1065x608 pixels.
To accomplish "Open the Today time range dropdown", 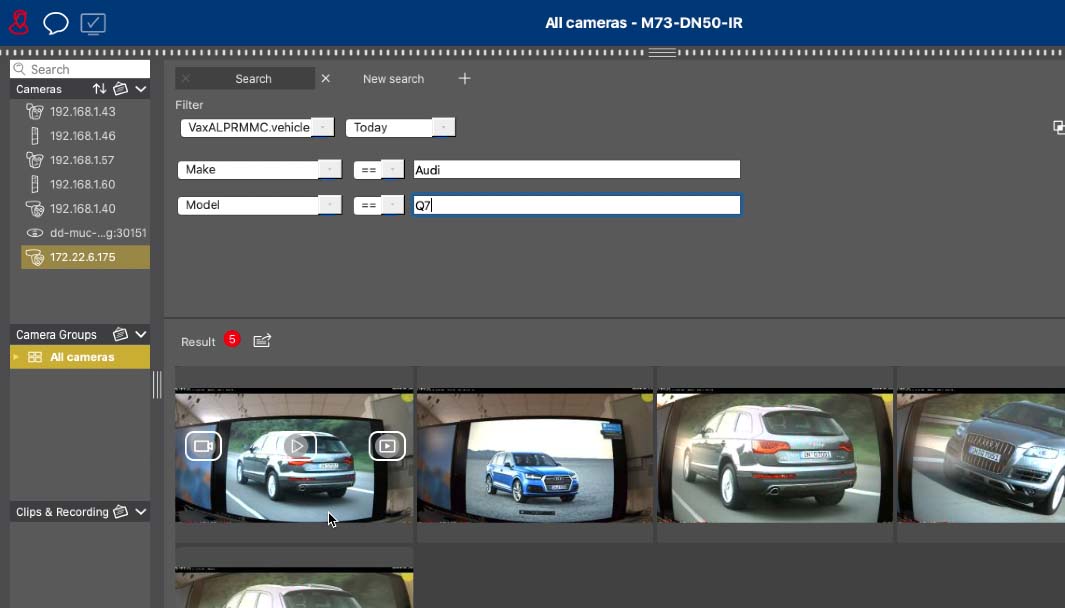I will (401, 128).
